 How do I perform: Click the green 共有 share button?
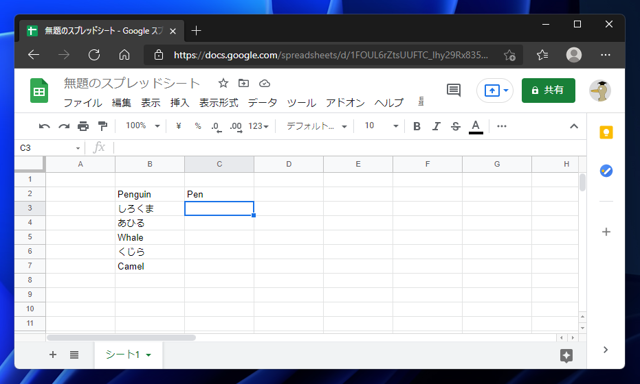[x=548, y=90]
